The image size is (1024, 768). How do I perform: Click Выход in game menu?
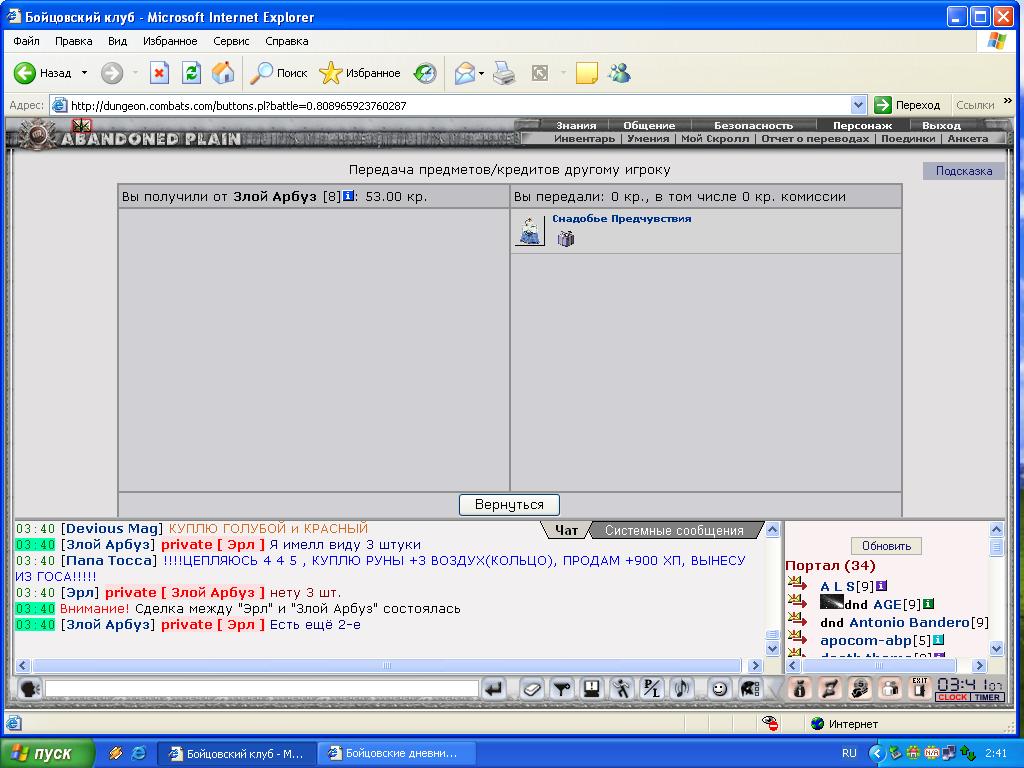(x=941, y=125)
